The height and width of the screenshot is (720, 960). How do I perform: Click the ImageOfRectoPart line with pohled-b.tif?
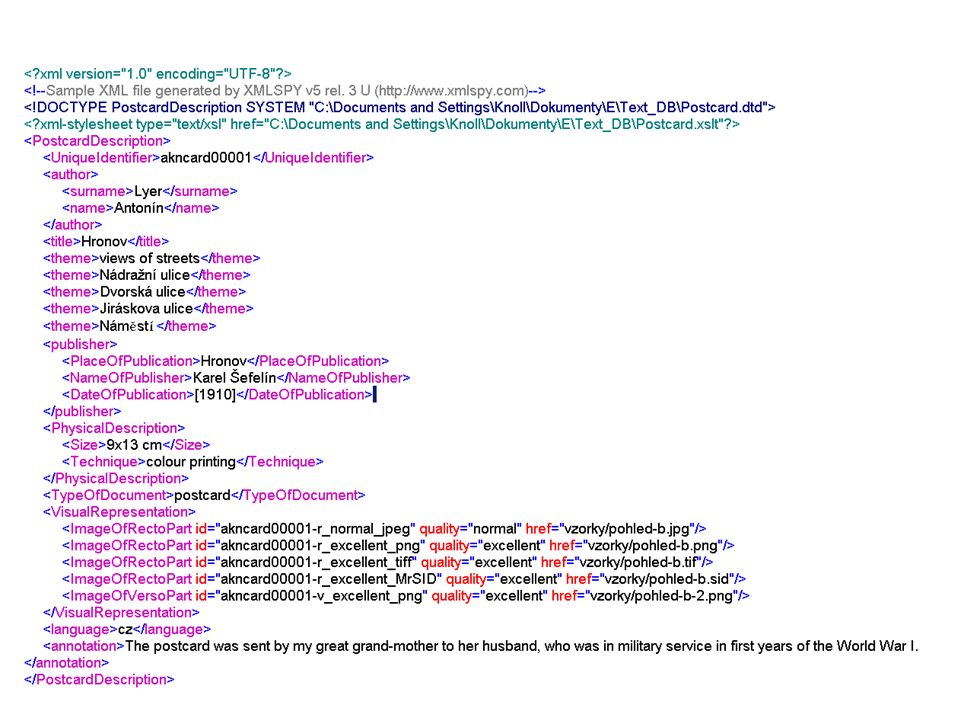[388, 562]
